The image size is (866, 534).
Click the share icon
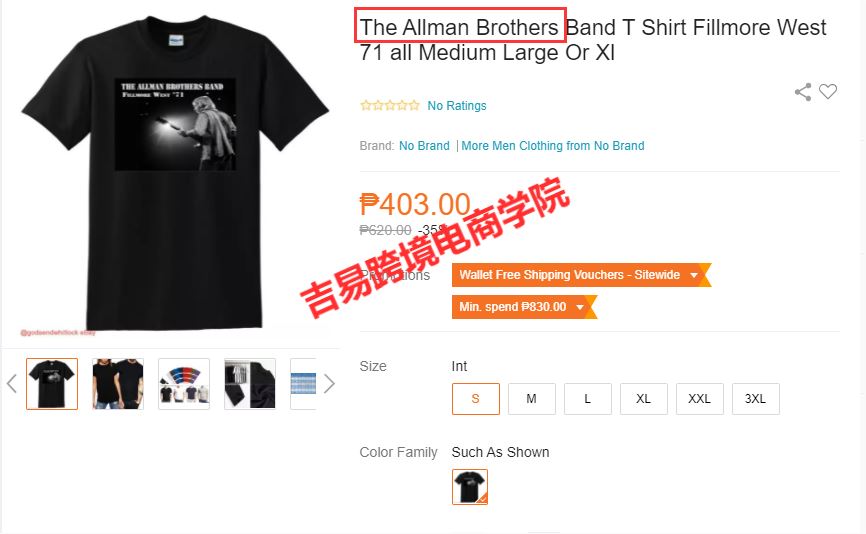803,92
